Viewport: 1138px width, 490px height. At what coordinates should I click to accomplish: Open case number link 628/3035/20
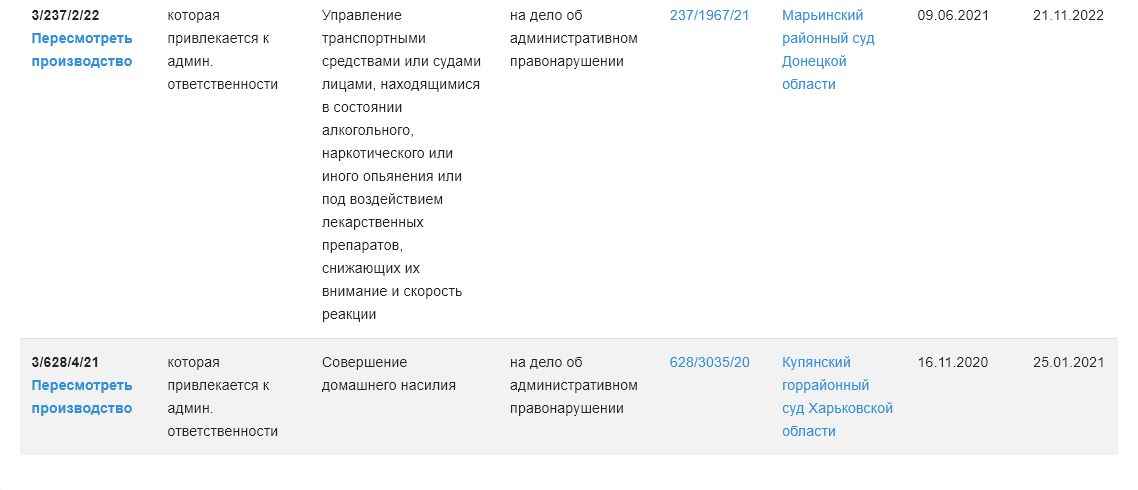pyautogui.click(x=709, y=363)
